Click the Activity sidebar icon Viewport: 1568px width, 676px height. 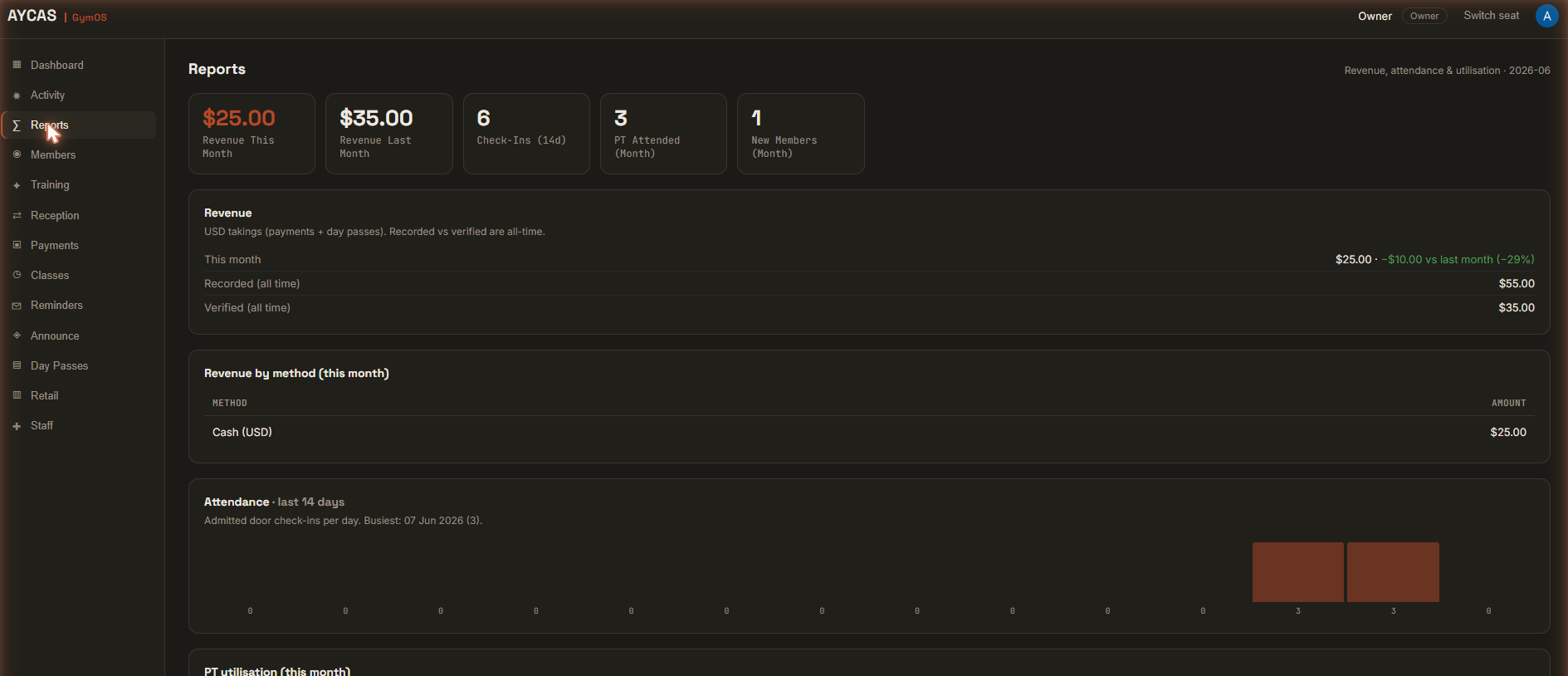click(x=17, y=96)
